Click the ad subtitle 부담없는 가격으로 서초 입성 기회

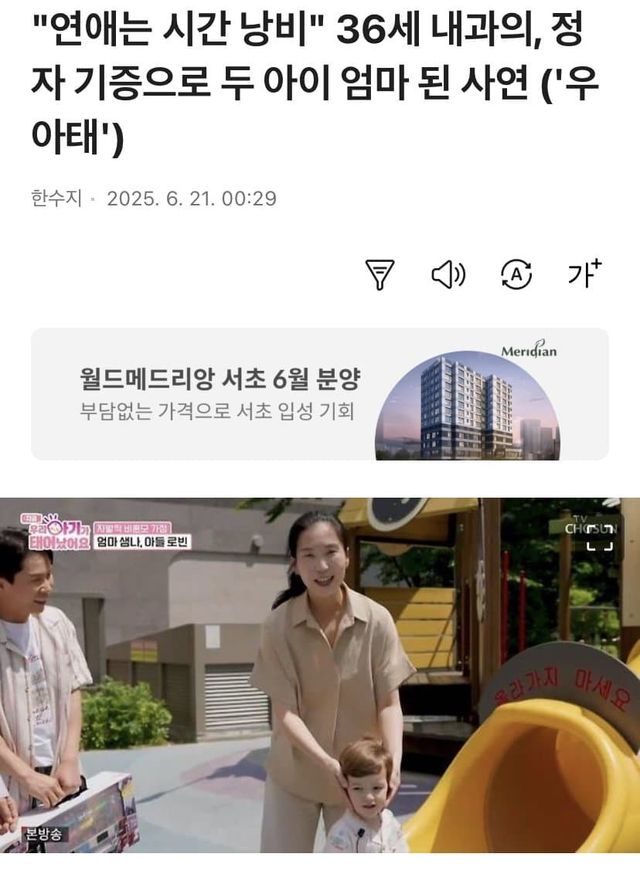tap(217, 412)
